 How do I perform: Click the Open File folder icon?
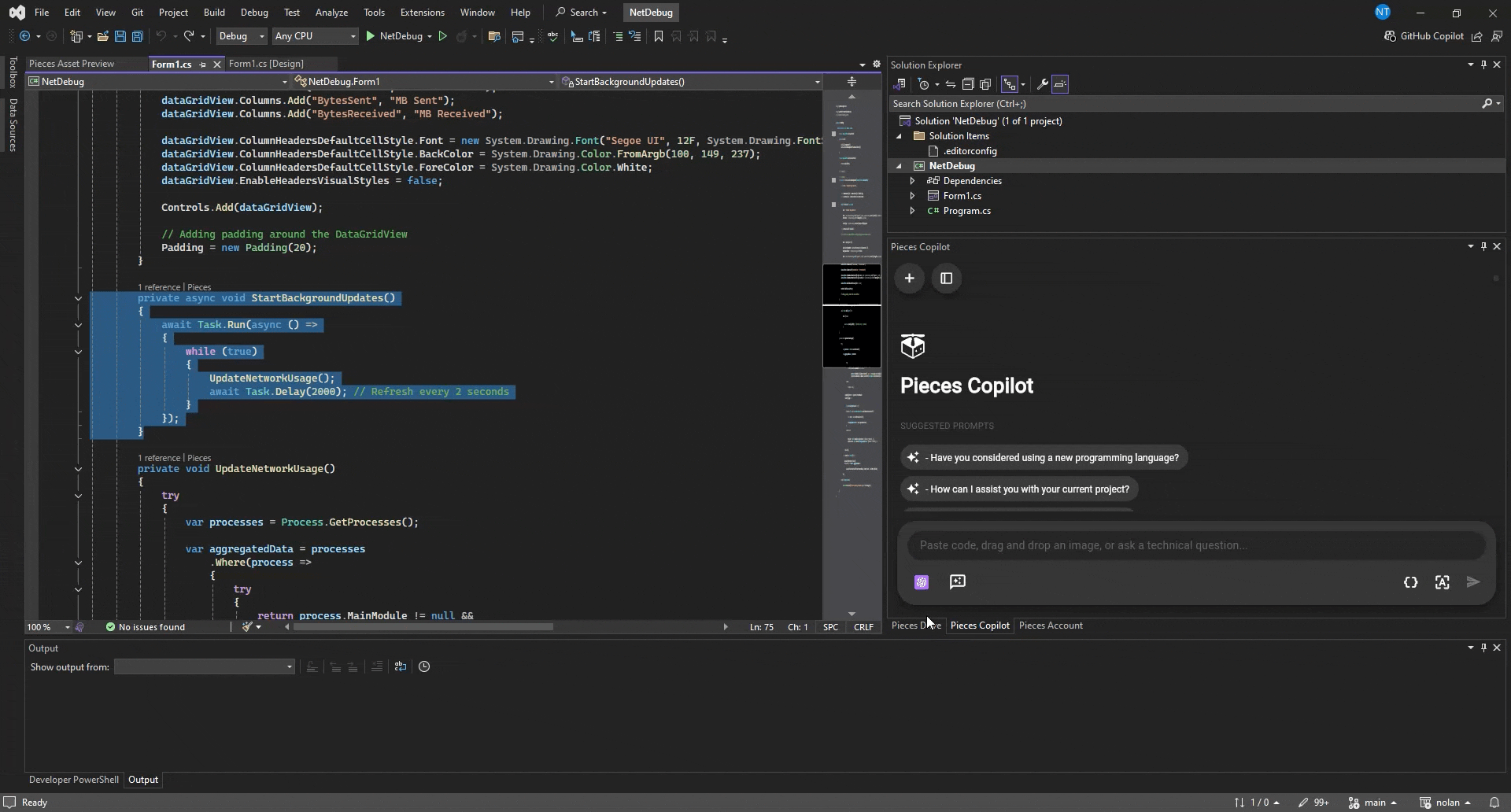pyautogui.click(x=103, y=36)
